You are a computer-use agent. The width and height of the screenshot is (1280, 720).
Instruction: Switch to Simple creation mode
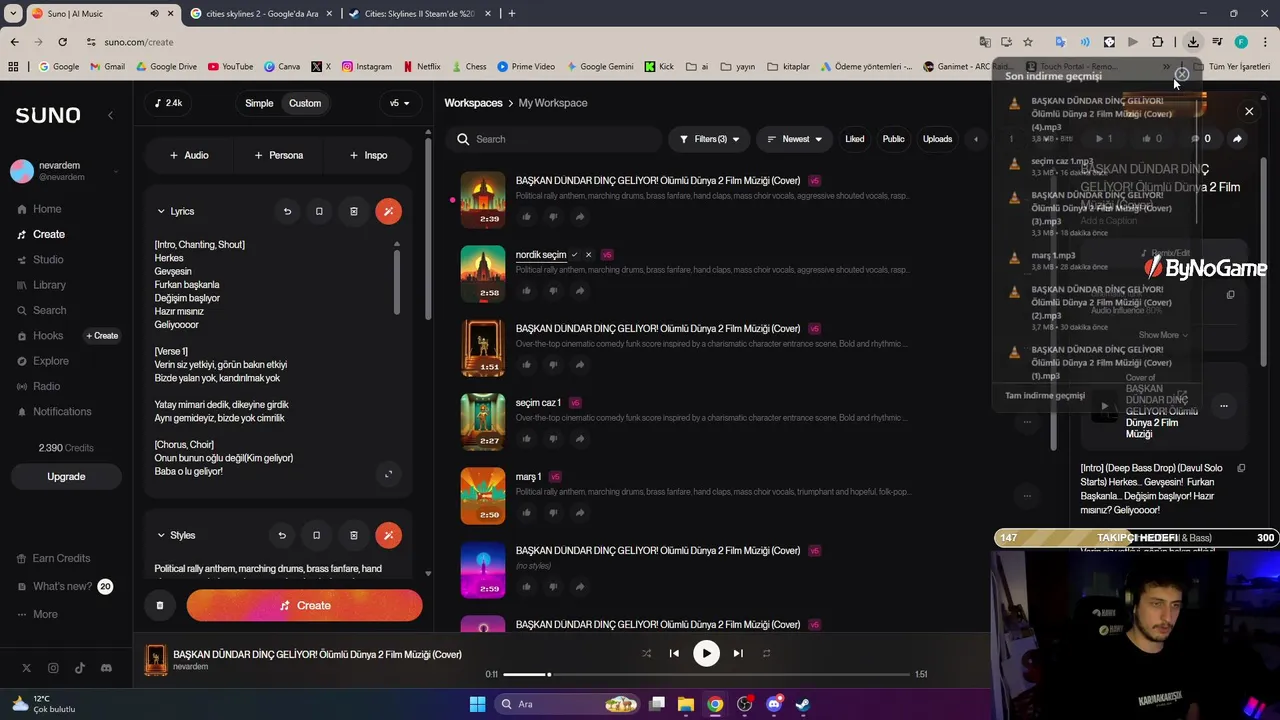click(259, 103)
